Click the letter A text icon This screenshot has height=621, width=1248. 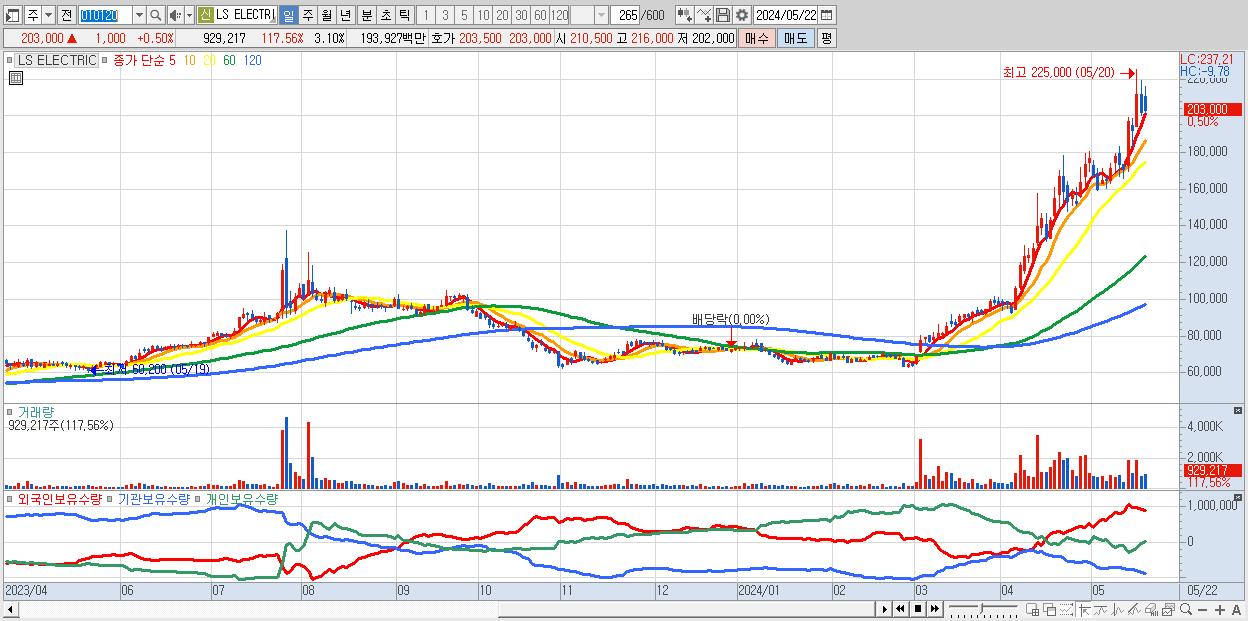1236,609
